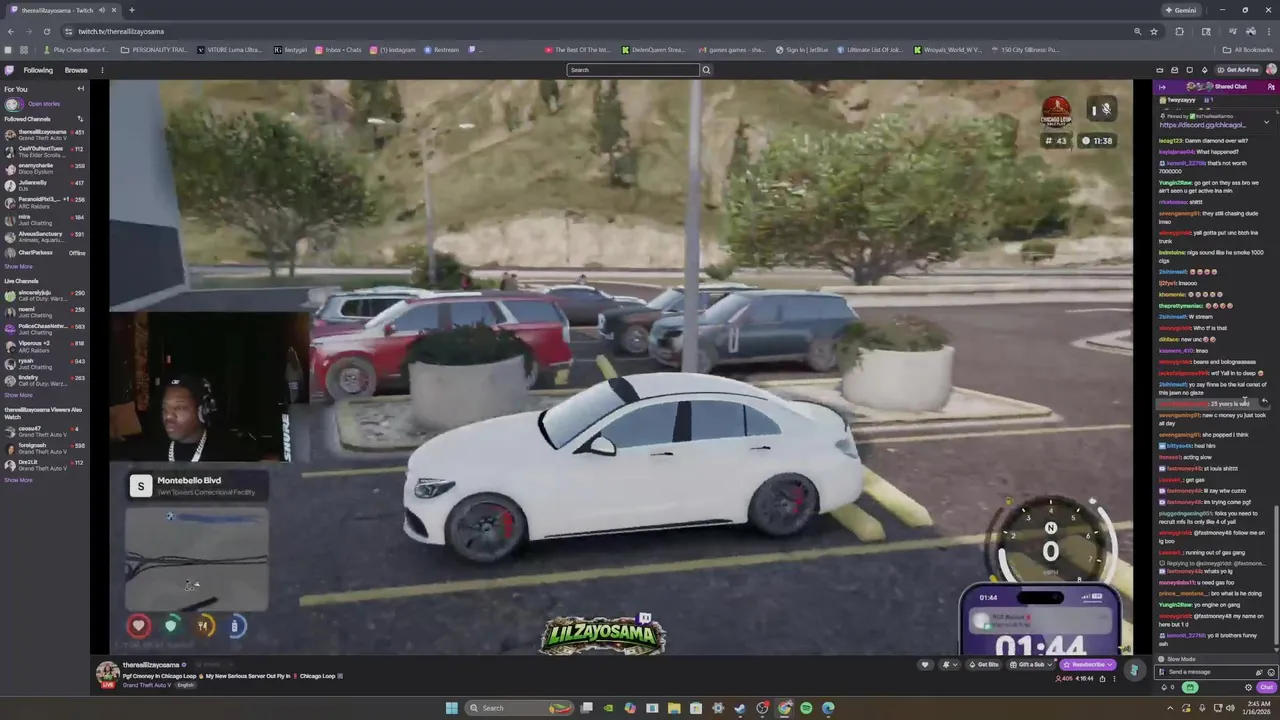Click the search magnifier button

pyautogui.click(x=706, y=70)
